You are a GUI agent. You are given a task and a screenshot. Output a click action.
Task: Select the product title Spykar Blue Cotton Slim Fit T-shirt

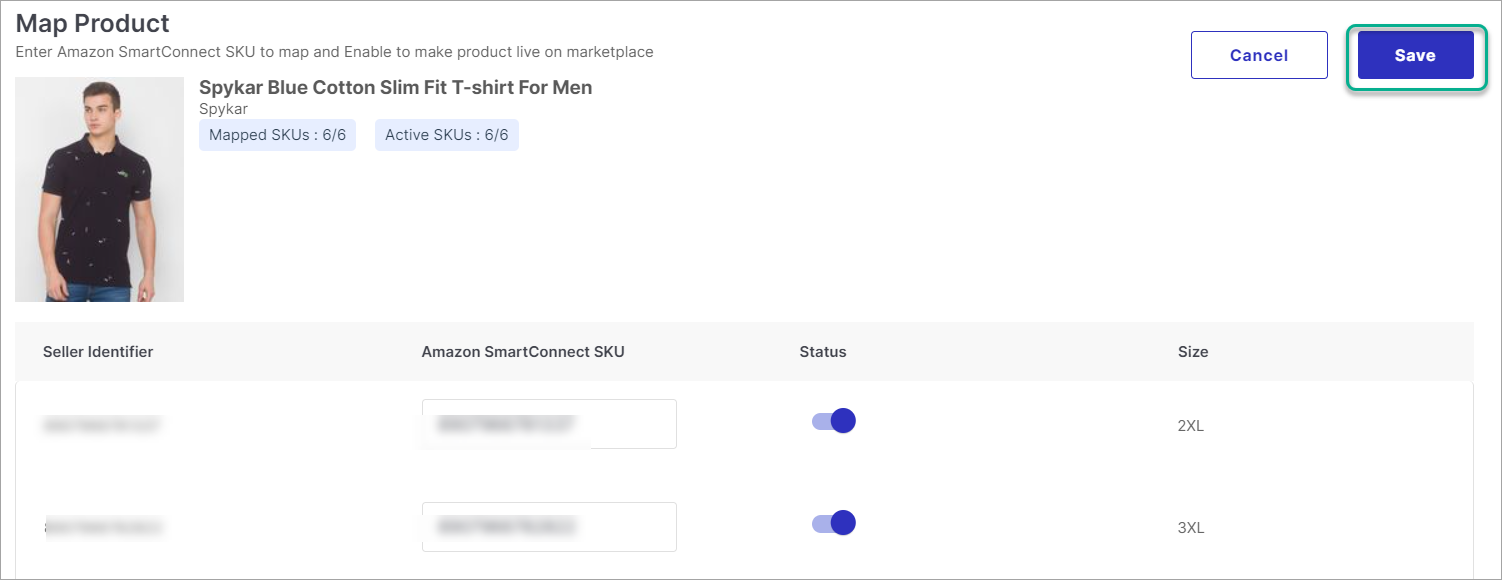point(396,87)
